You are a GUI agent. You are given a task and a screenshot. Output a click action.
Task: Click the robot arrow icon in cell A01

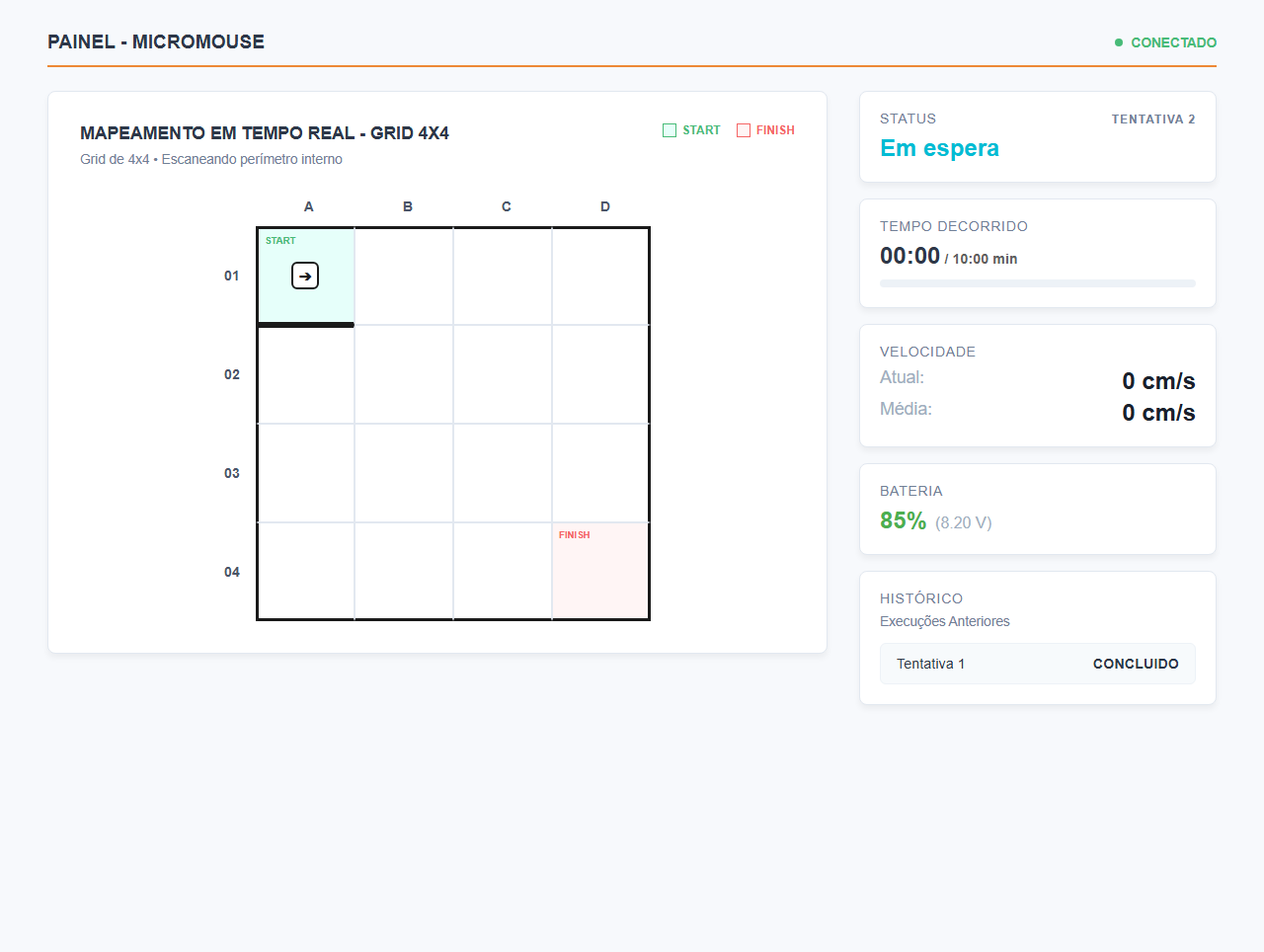coord(305,276)
